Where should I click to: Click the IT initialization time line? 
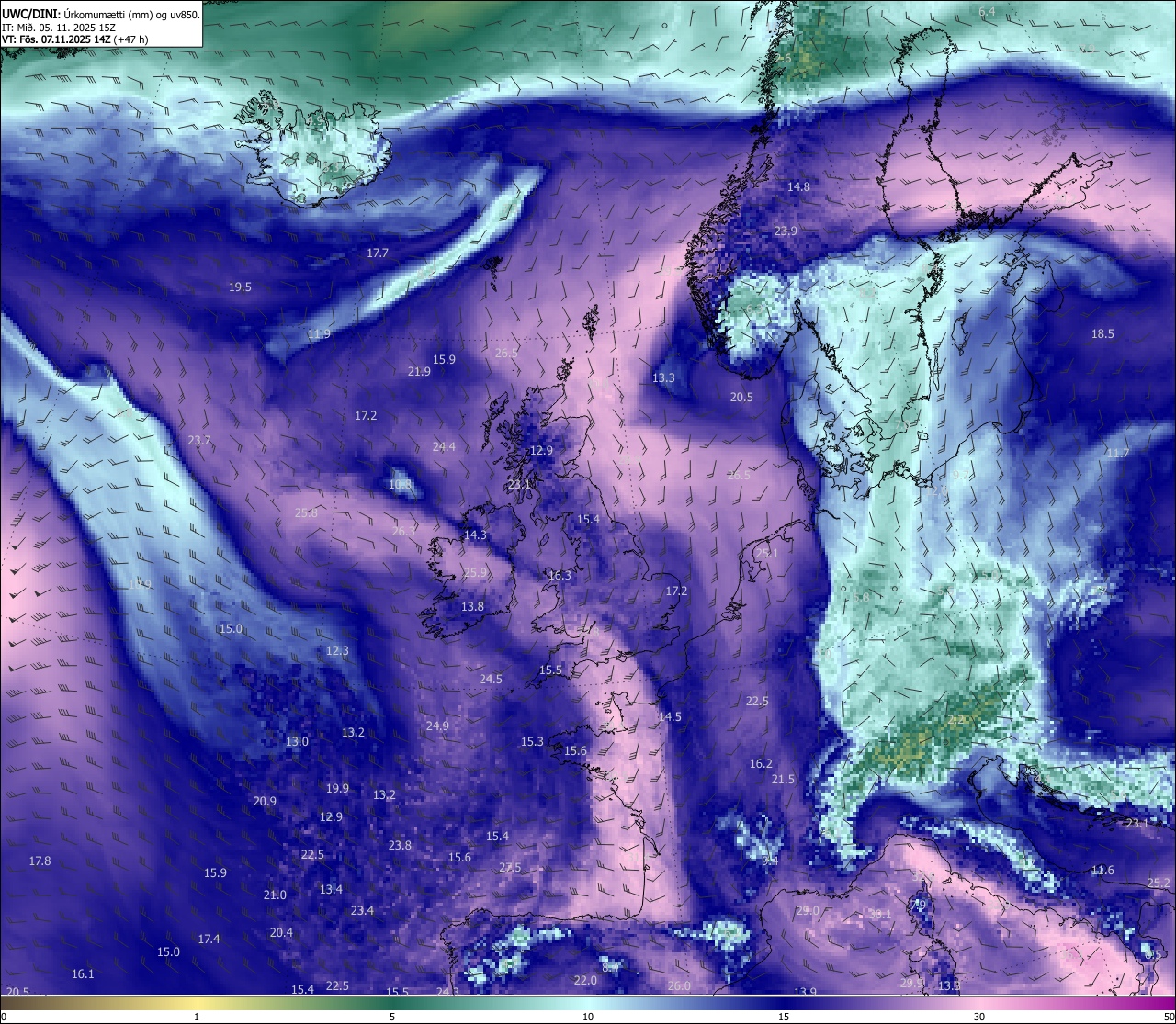tap(59, 28)
